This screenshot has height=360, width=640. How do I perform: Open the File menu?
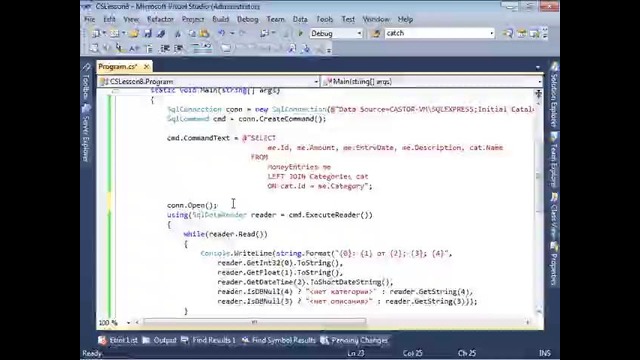(89, 19)
